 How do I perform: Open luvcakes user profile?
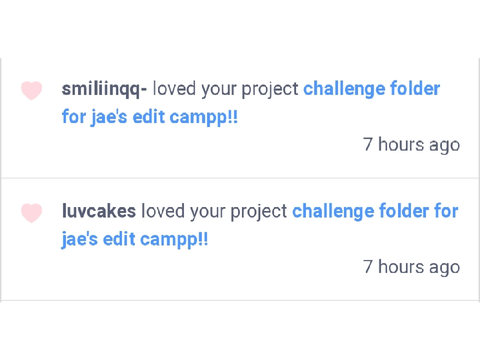click(x=99, y=211)
